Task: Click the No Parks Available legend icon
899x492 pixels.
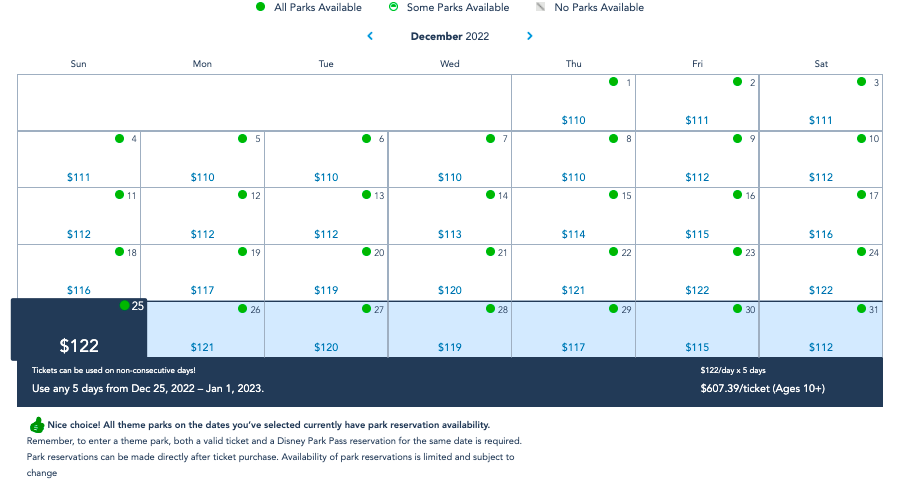Action: coord(540,7)
